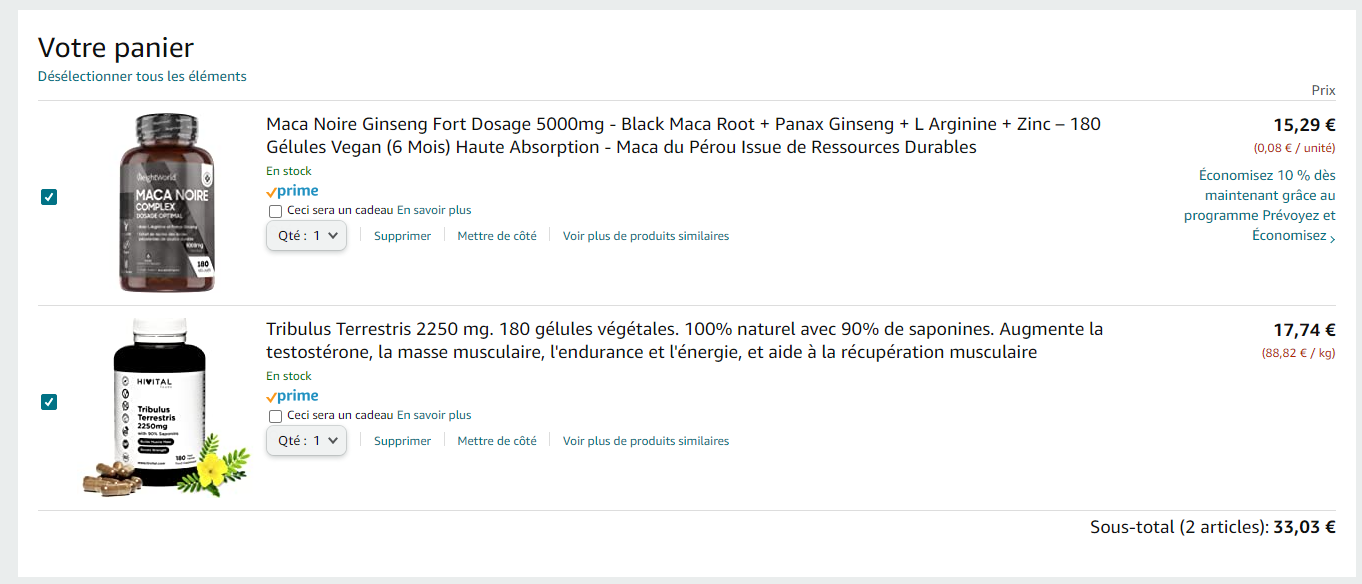Open Tribulus Terrestris 2250 mg product title
Screen dimensions: 1362x584
coord(684,341)
